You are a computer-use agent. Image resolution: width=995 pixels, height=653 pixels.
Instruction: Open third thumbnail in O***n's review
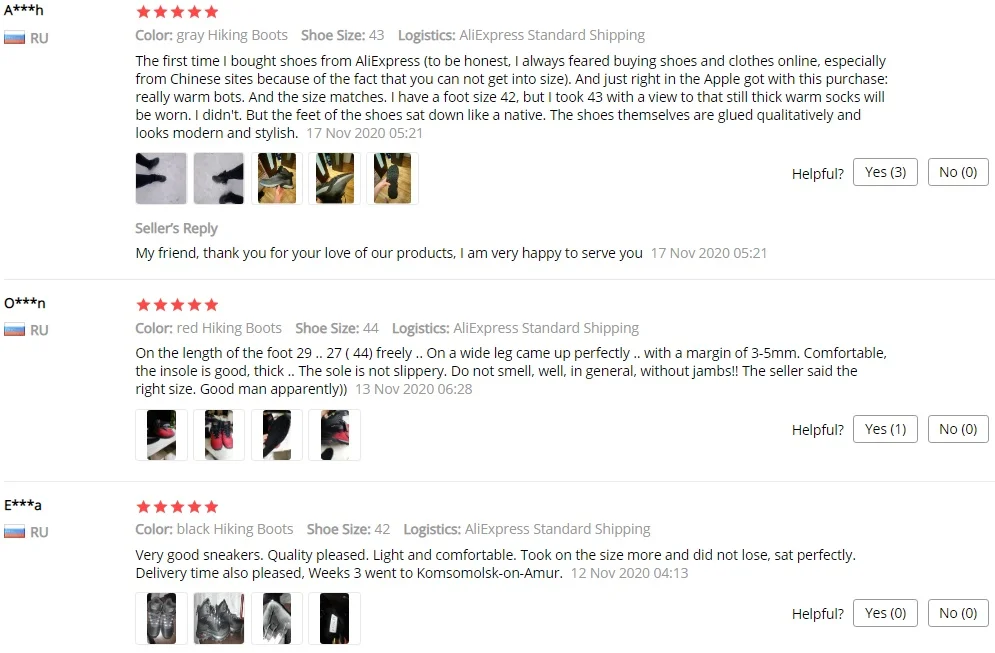click(277, 435)
